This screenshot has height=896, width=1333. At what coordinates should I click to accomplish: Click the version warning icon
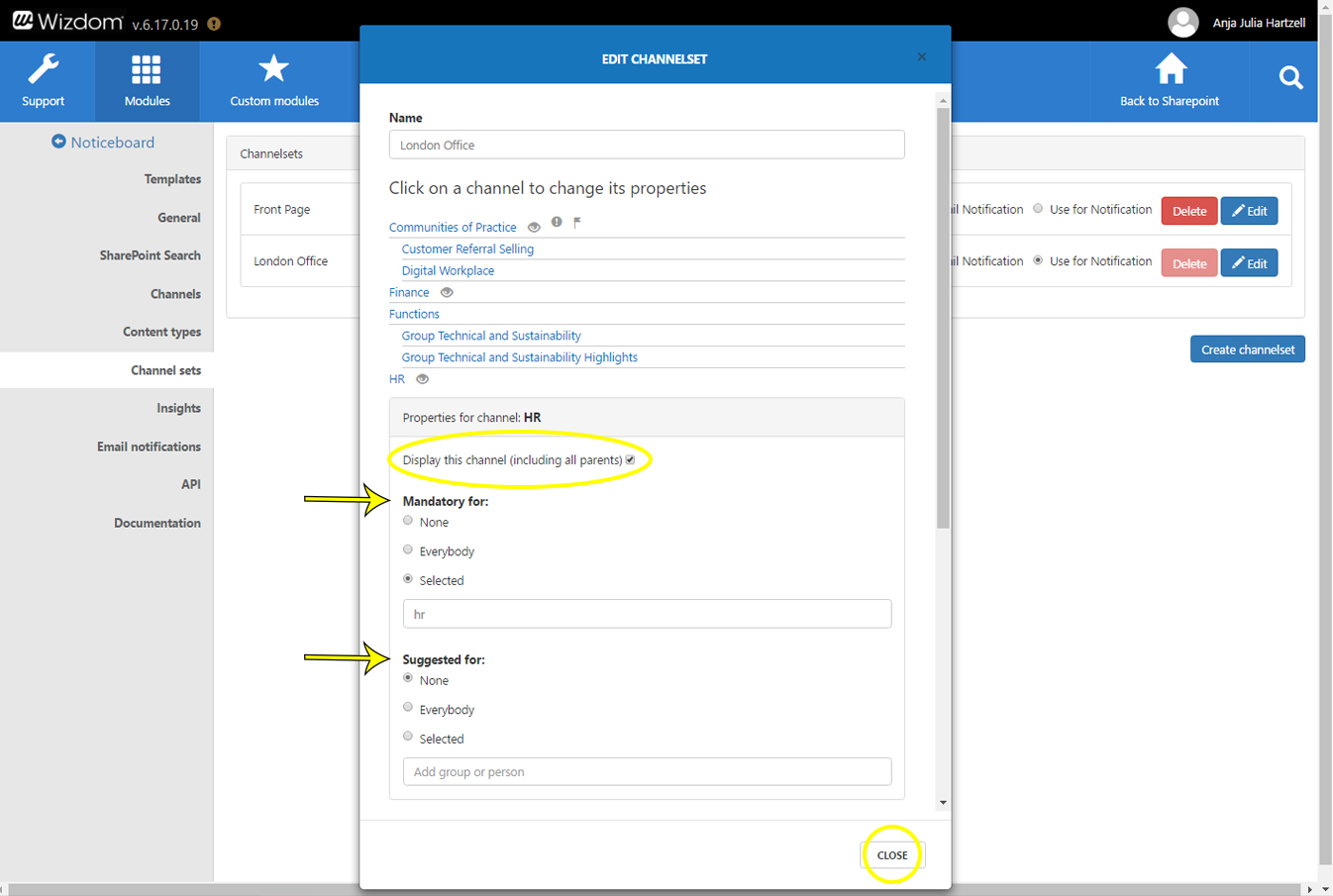click(x=214, y=24)
